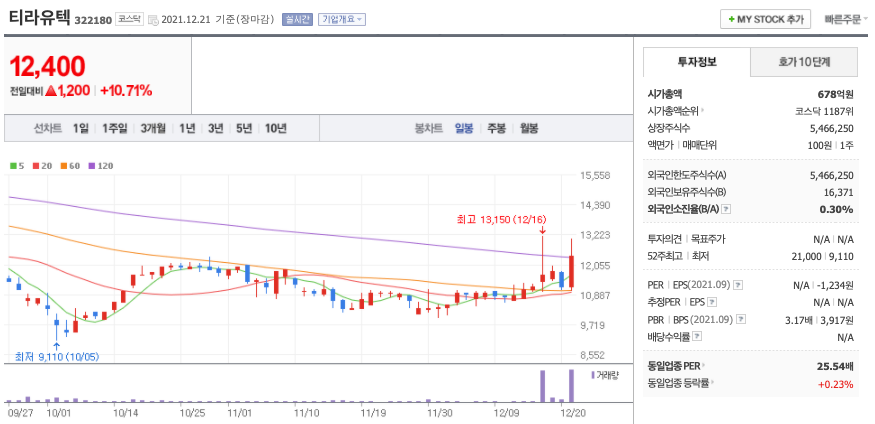Screen dimensions: 875x424
Task: Click the 봉차트 label
Action: (x=429, y=129)
